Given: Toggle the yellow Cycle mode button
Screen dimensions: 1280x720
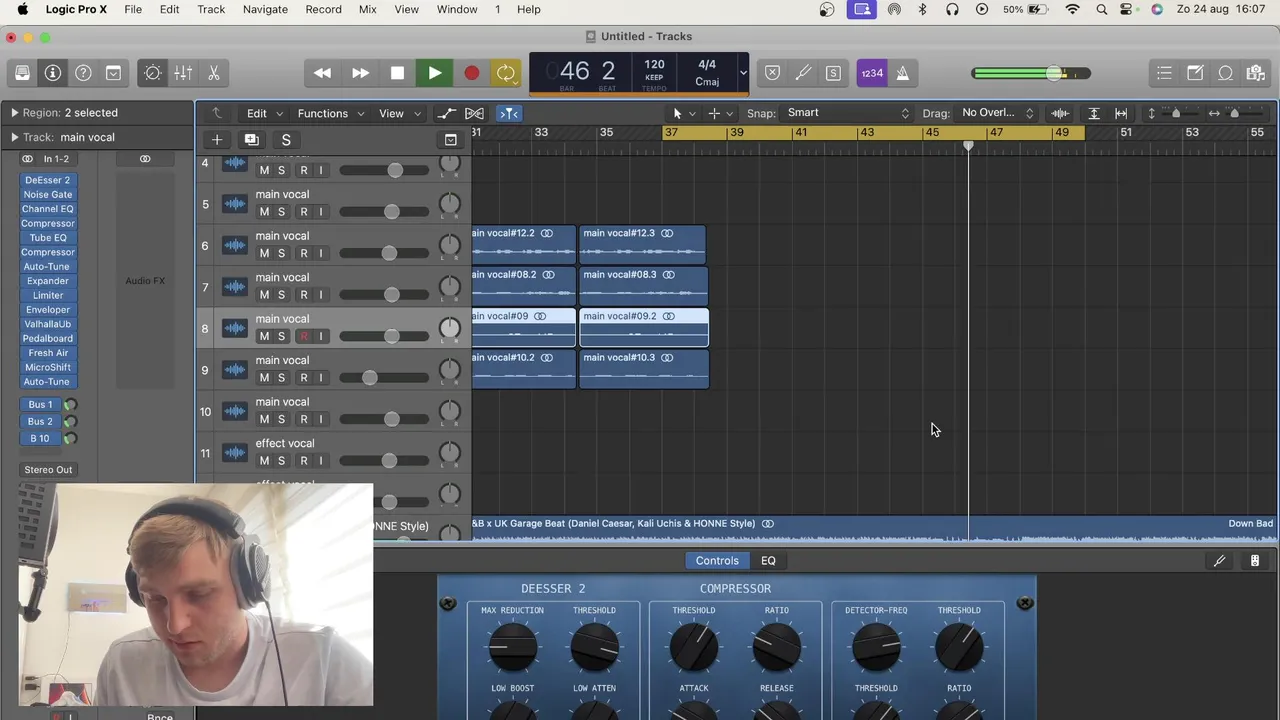Looking at the screenshot, I should pos(506,73).
